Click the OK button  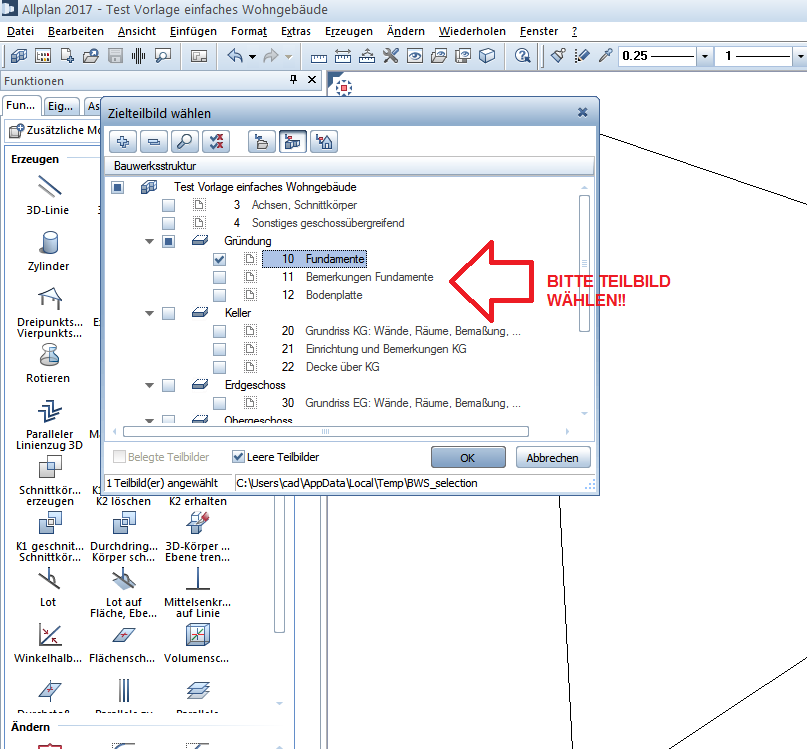point(468,457)
